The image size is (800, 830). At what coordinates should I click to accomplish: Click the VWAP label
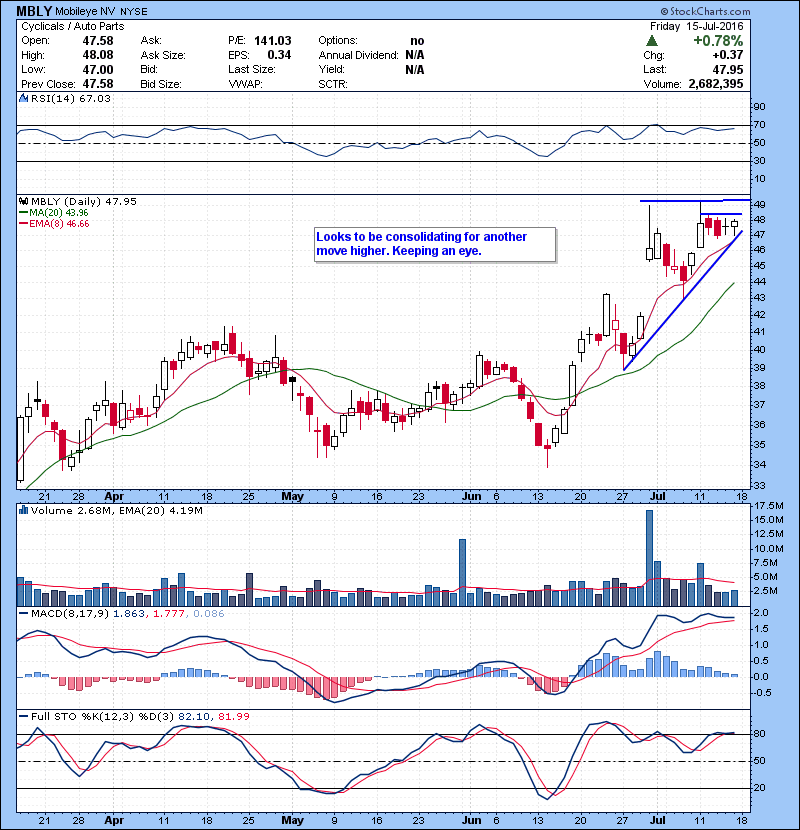245,84
